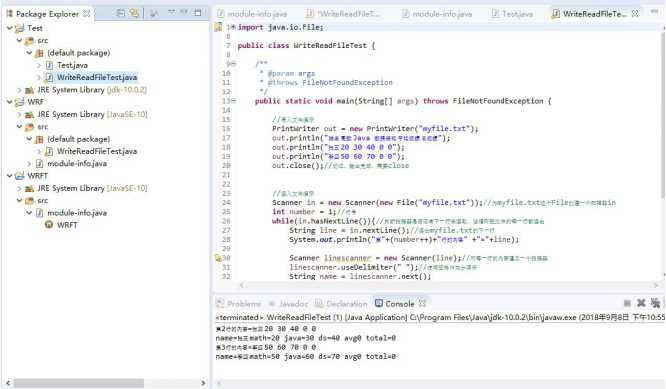Viewport: 666px width, 389px height.
Task: Close the Console view tab
Action: [x=422, y=304]
